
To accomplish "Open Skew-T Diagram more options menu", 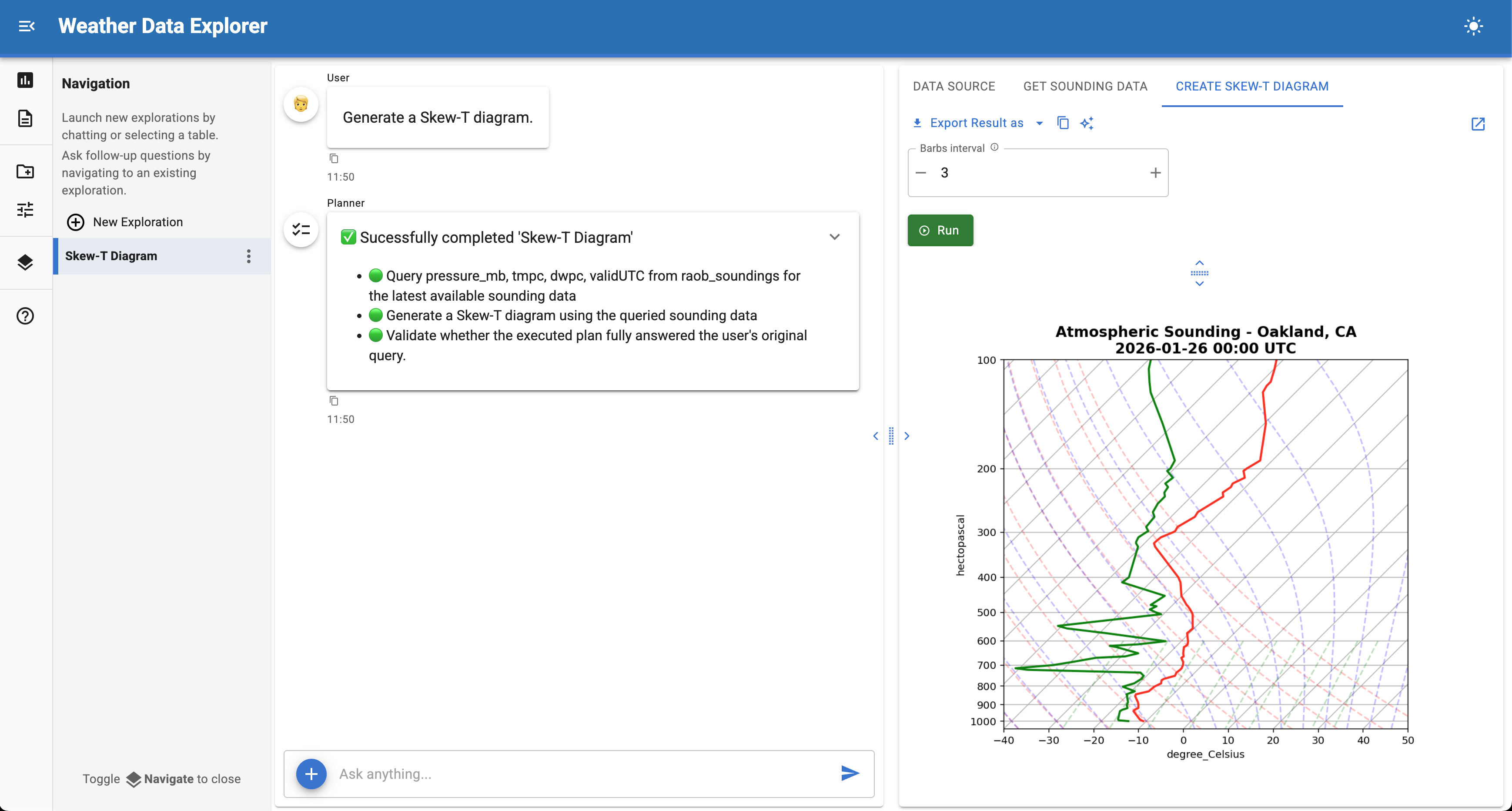I will (249, 256).
